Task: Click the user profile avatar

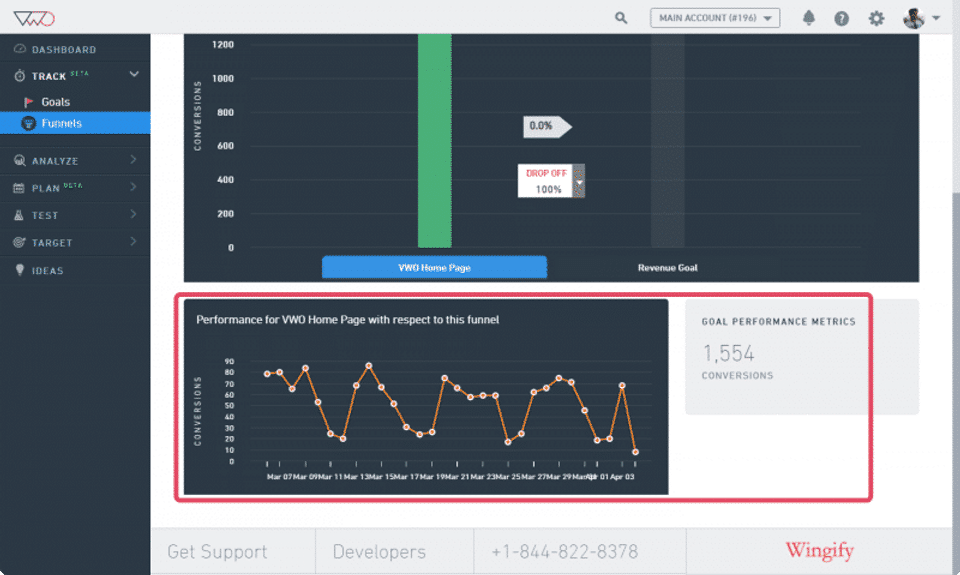Action: (x=913, y=18)
